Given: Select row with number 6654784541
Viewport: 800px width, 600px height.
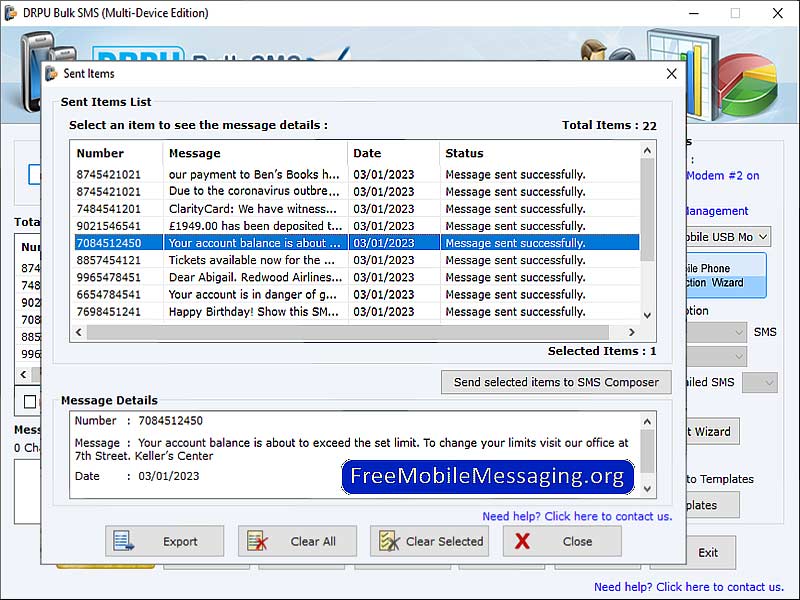Looking at the screenshot, I should [357, 294].
